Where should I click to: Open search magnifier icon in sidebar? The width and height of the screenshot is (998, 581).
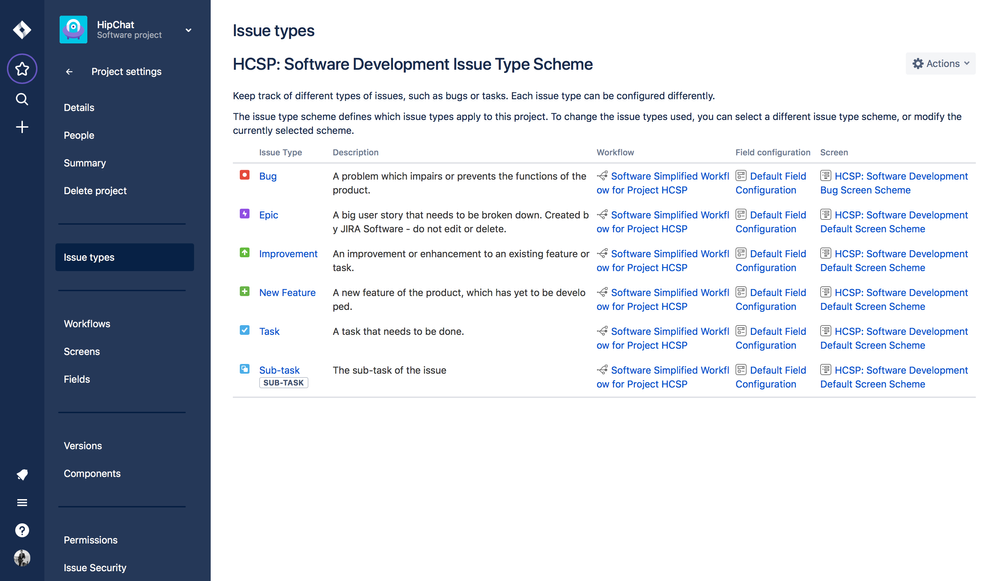tap(22, 99)
